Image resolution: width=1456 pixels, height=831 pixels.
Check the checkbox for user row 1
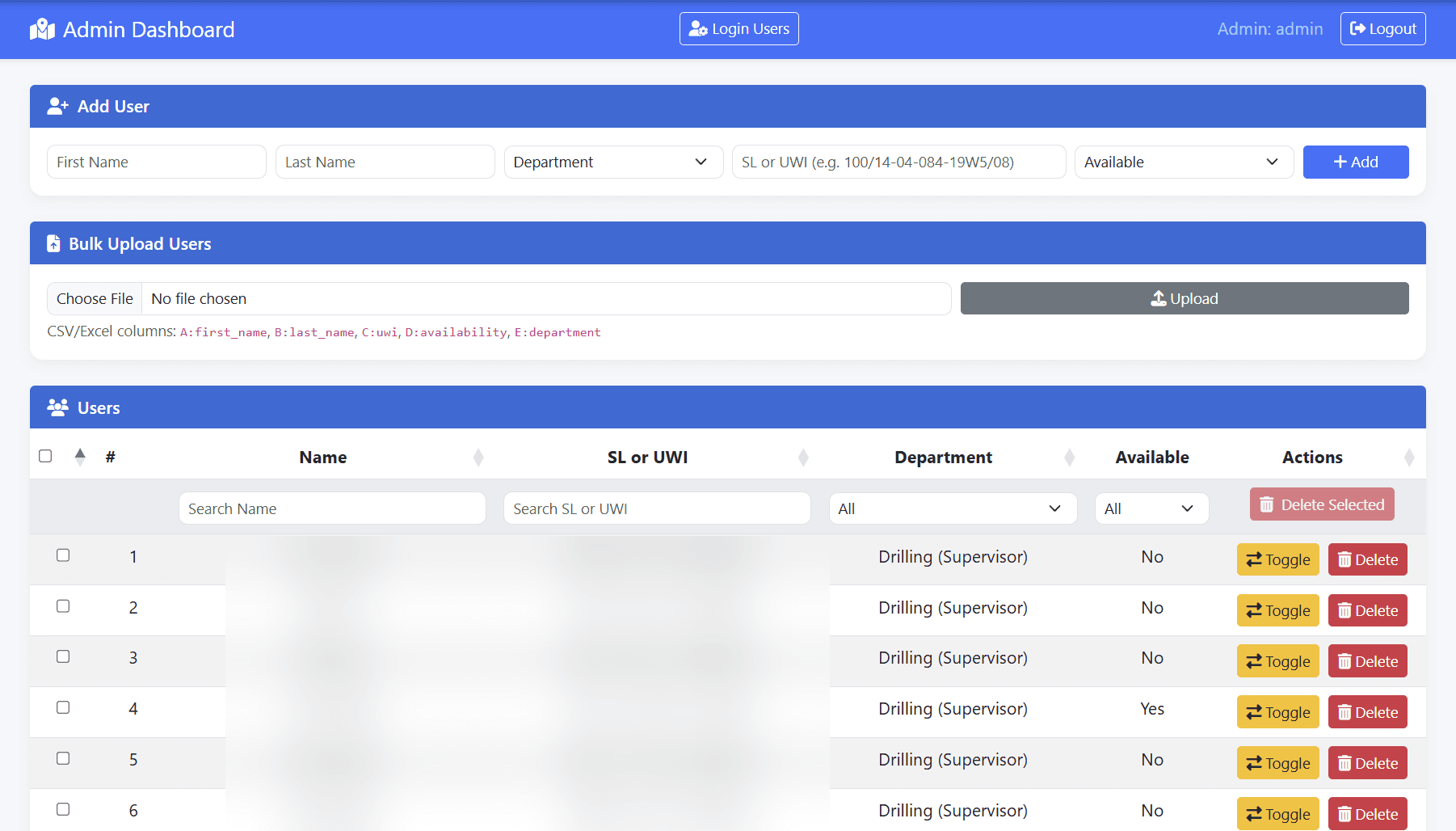(x=63, y=555)
